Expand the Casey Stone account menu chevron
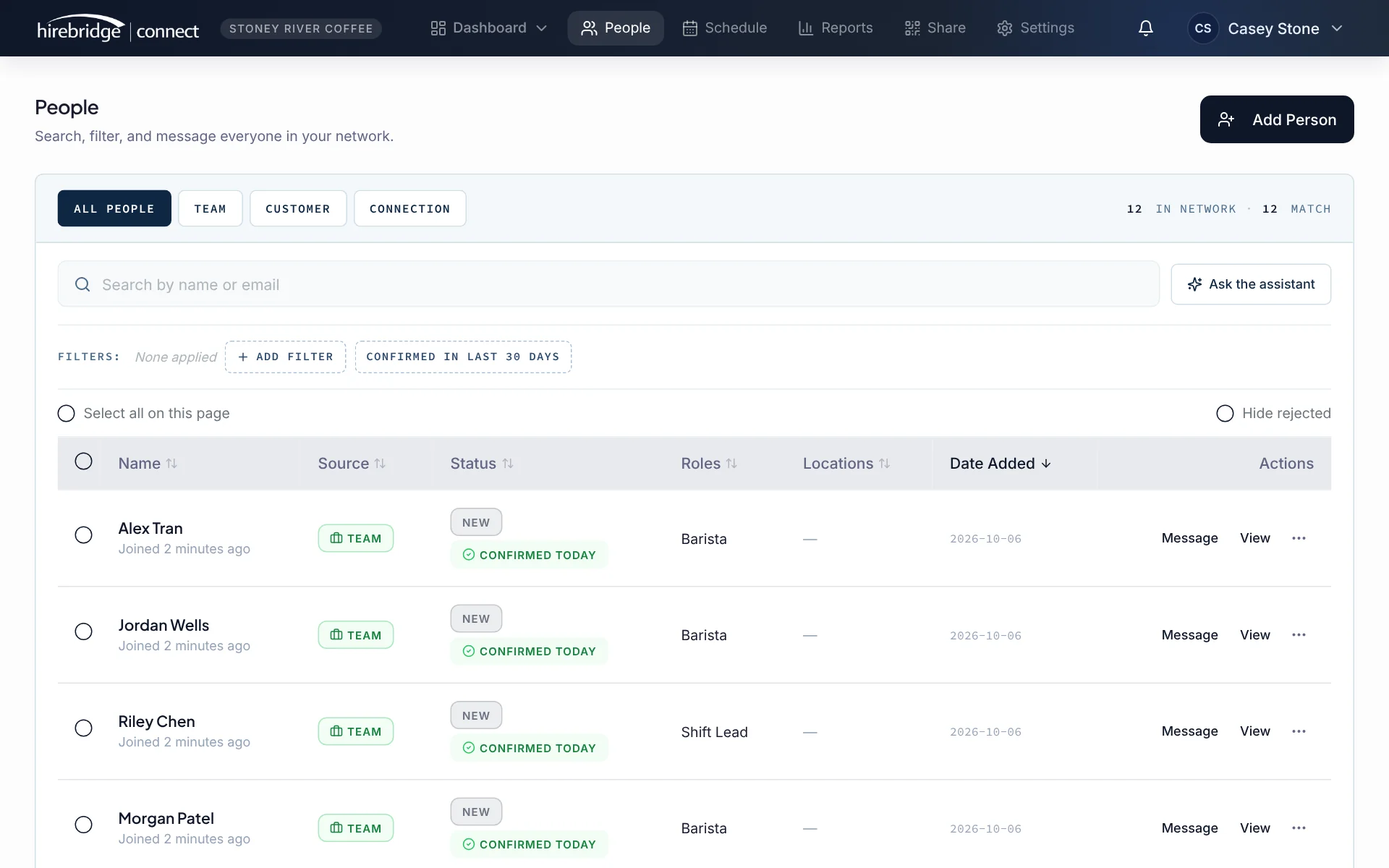 pyautogui.click(x=1337, y=28)
